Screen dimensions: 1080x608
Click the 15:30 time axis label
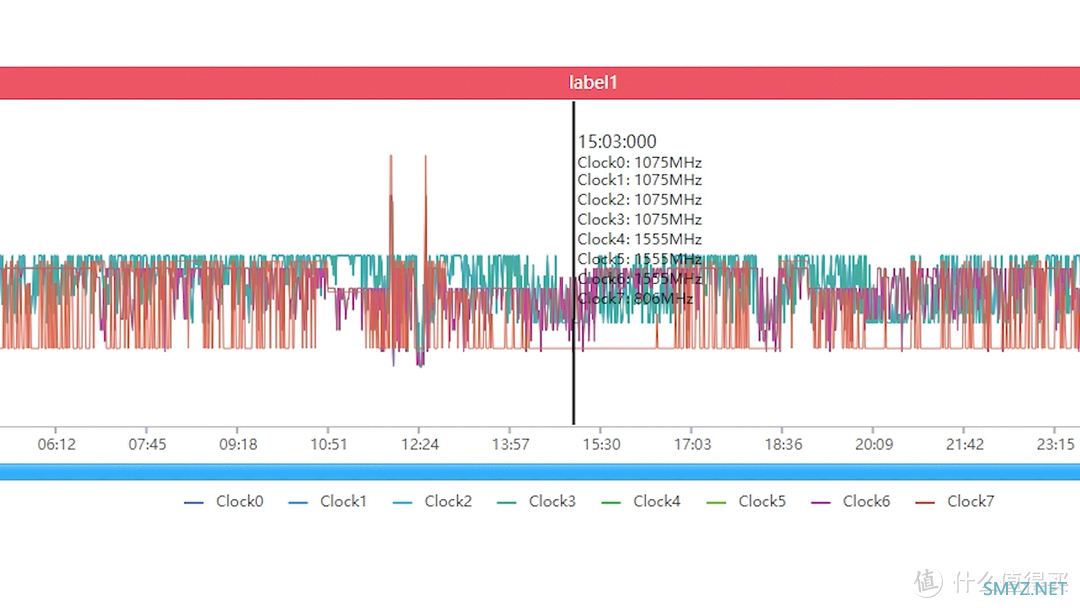601,444
